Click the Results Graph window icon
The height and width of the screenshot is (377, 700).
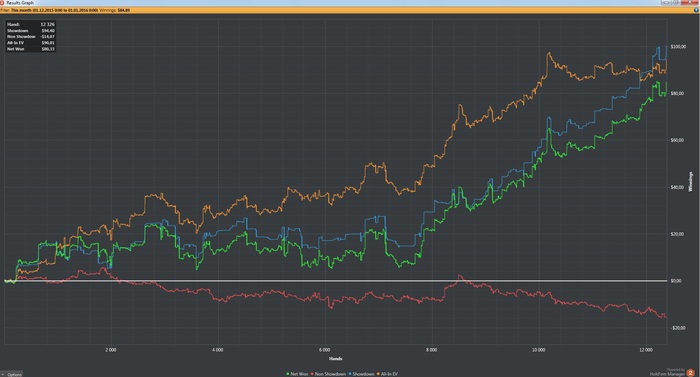(x=2, y=3)
